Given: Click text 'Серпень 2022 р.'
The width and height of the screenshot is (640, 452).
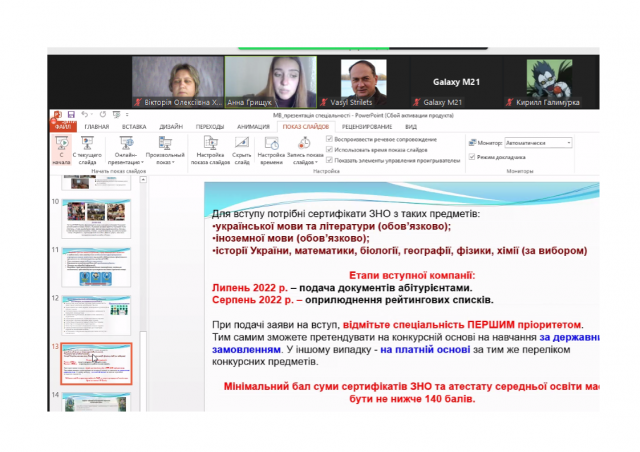Looking at the screenshot, I should tap(253, 300).
